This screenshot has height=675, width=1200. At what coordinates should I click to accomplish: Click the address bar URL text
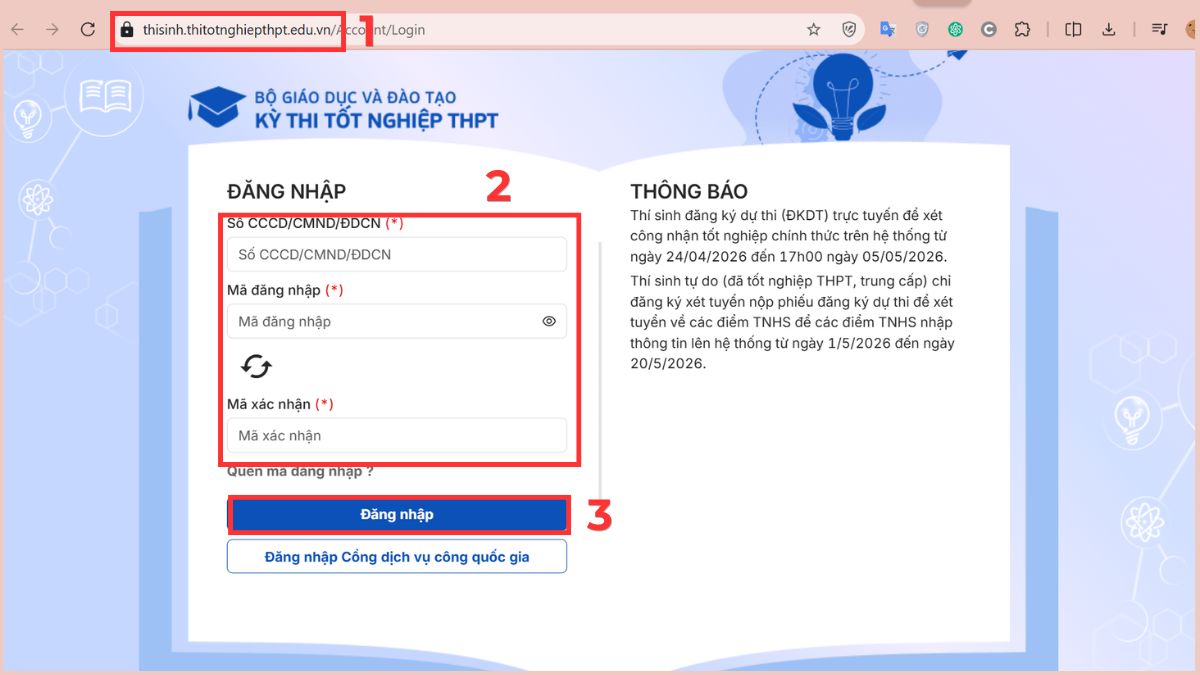tap(284, 30)
